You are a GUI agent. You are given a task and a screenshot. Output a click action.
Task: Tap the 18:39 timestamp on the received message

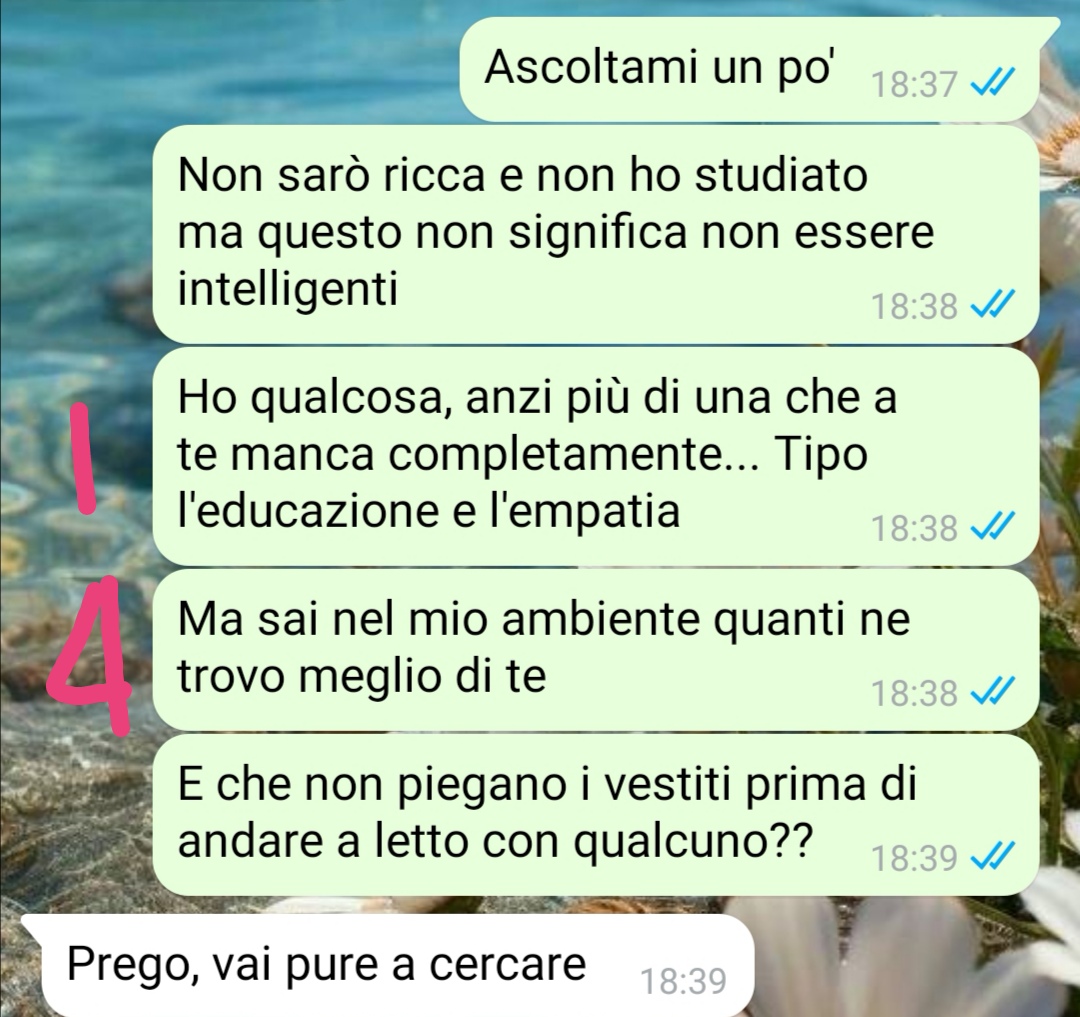683,981
